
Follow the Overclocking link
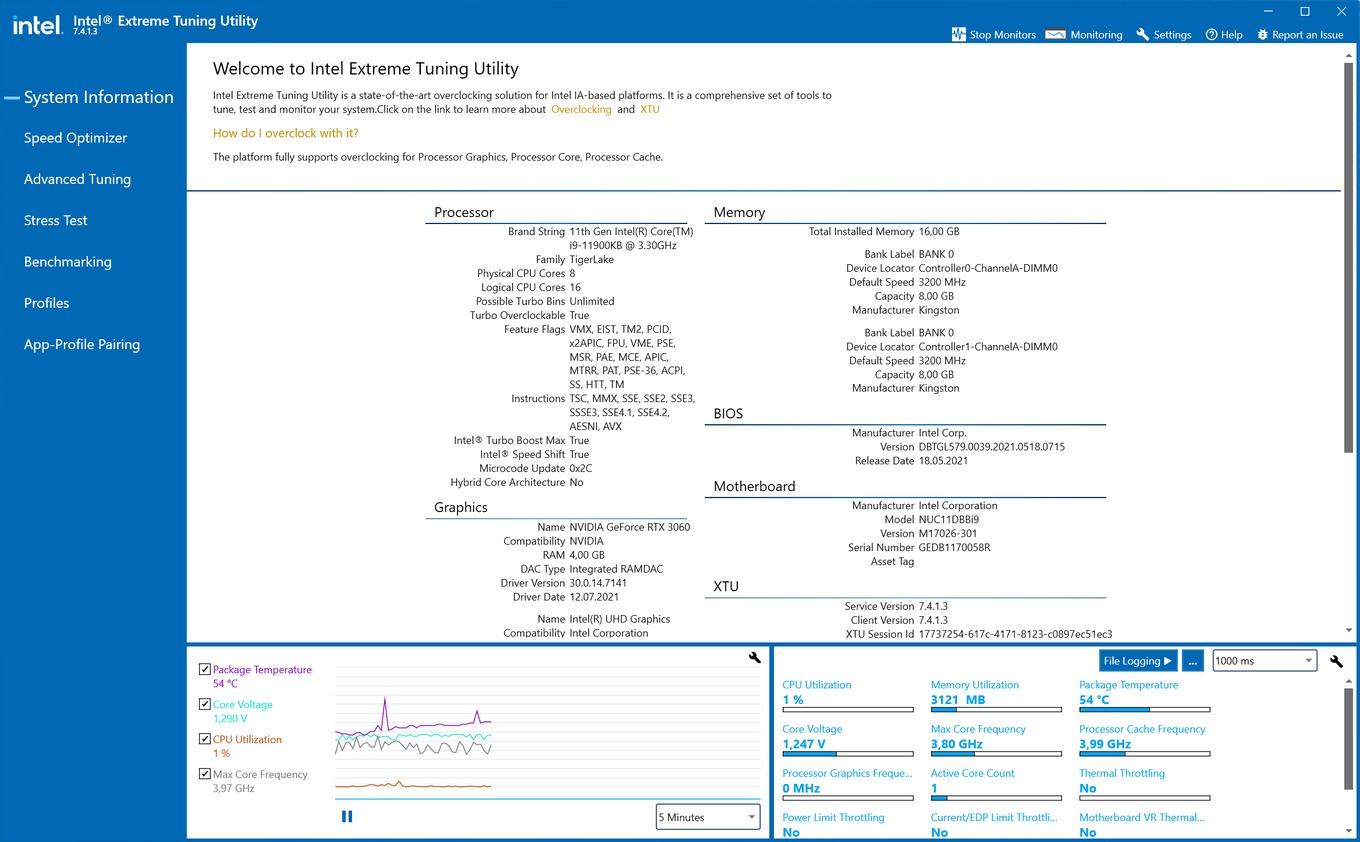581,109
